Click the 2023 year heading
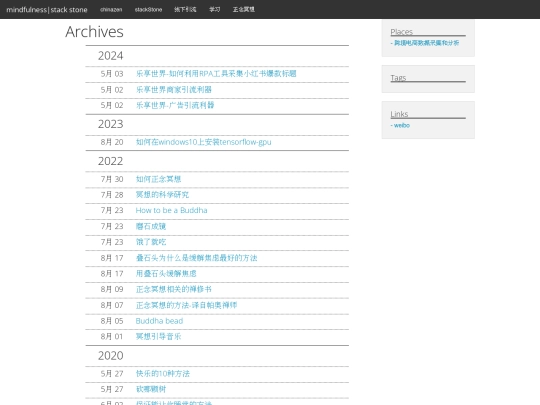The height and width of the screenshot is (405, 540). pos(111,124)
